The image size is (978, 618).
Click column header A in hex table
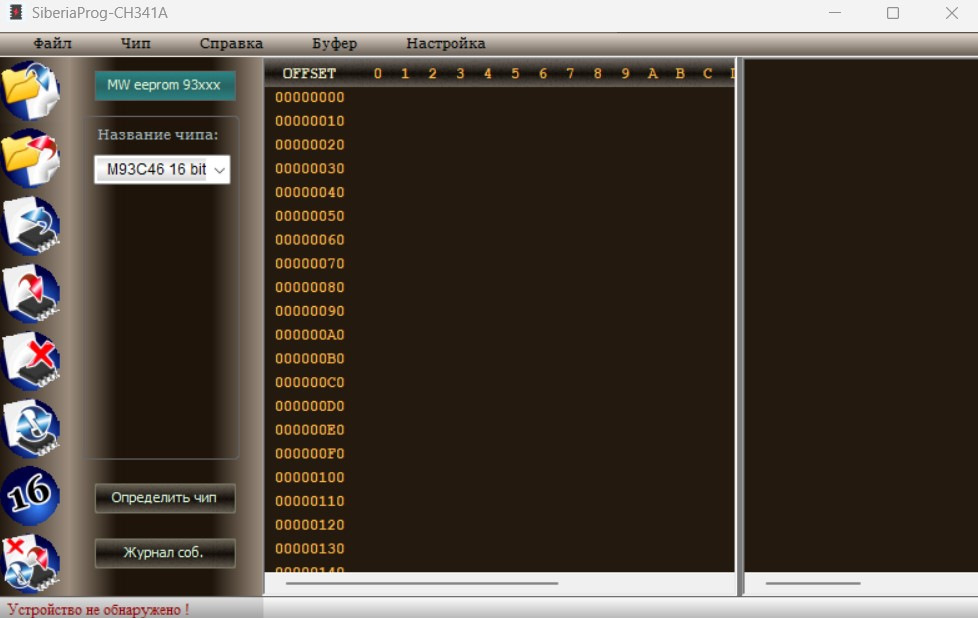click(652, 74)
